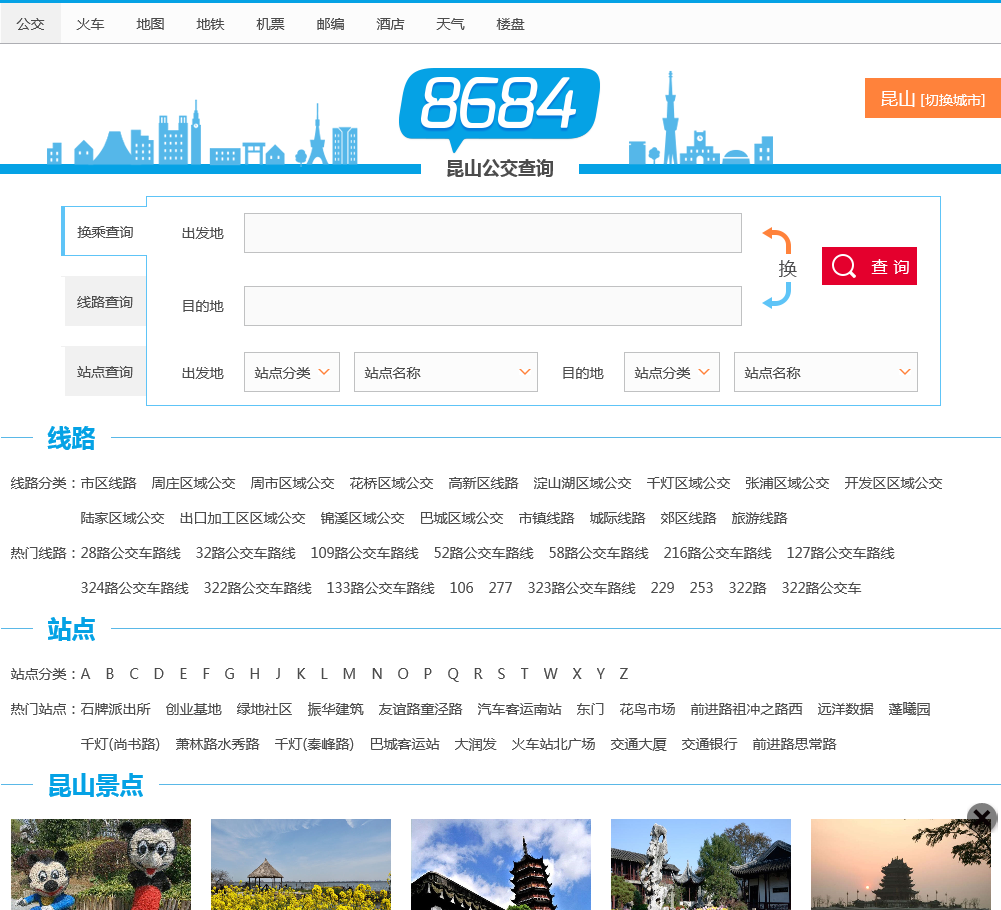Open the 火车 navigation item
Screen dimensions: 1001x910
pos(90,24)
